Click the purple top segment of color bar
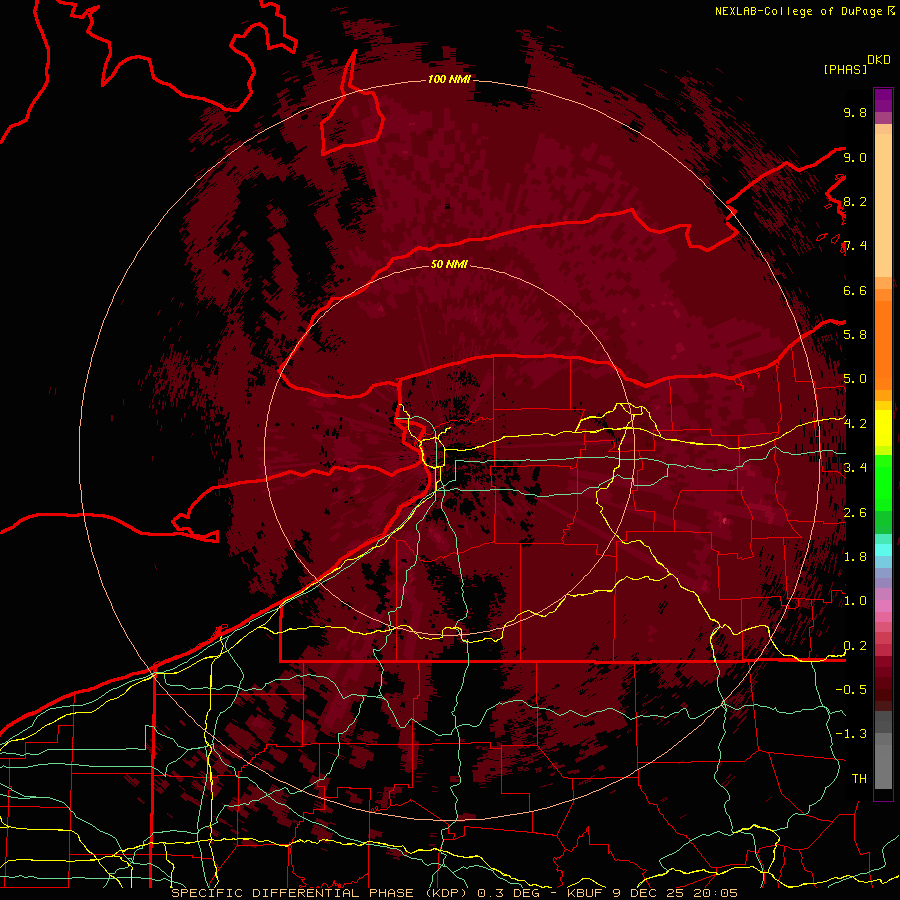The height and width of the screenshot is (900, 900). 883,100
